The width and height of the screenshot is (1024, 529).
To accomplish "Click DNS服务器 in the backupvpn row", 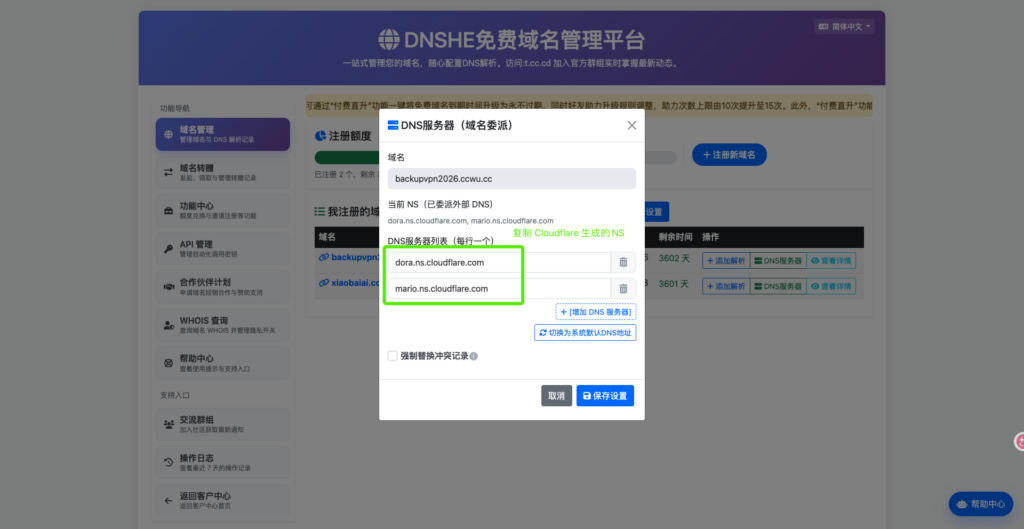I will tap(778, 260).
